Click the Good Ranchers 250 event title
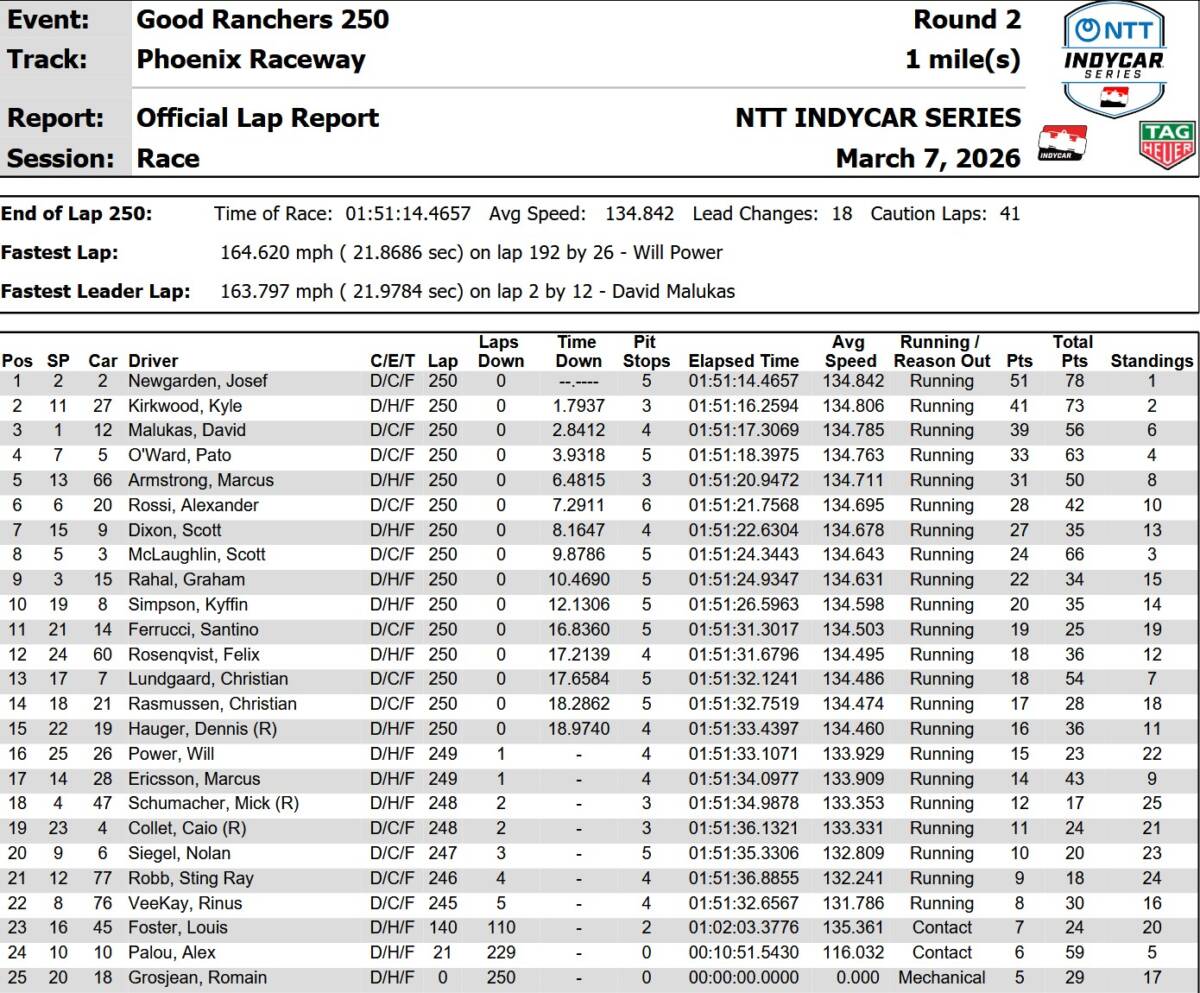 (262, 19)
